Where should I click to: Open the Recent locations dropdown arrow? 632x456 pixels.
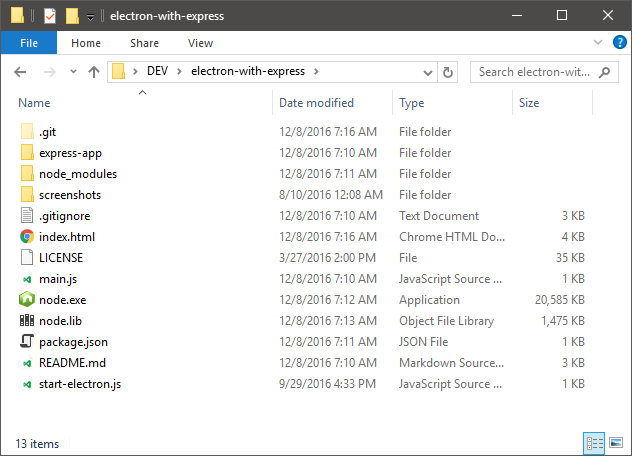click(x=73, y=72)
